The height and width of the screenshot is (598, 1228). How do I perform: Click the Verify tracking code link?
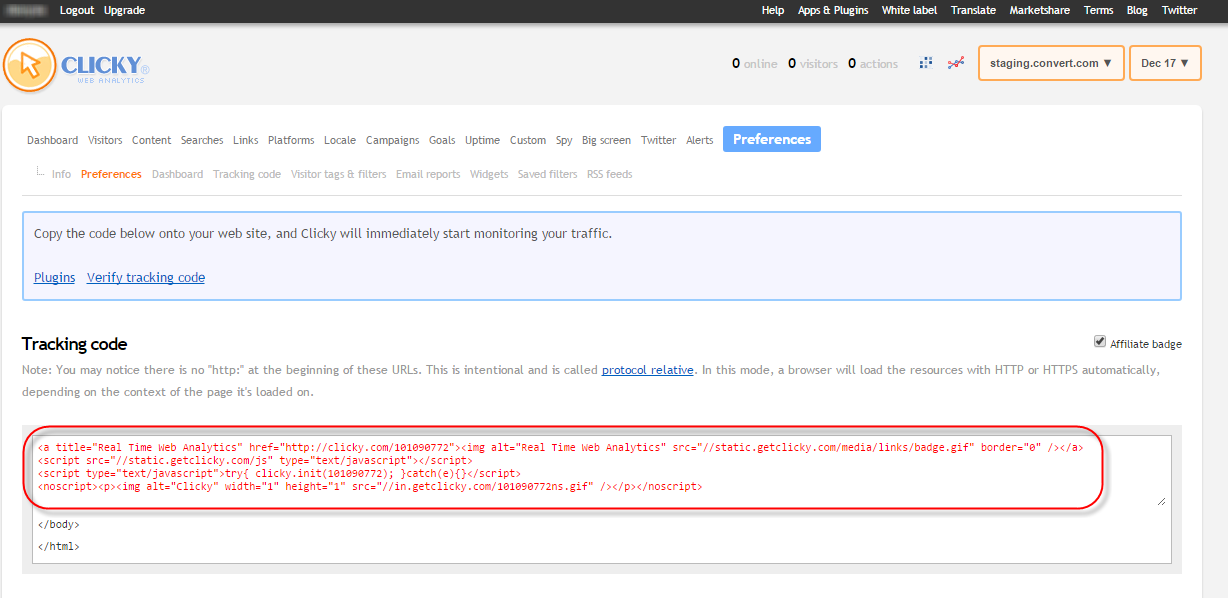(x=146, y=277)
